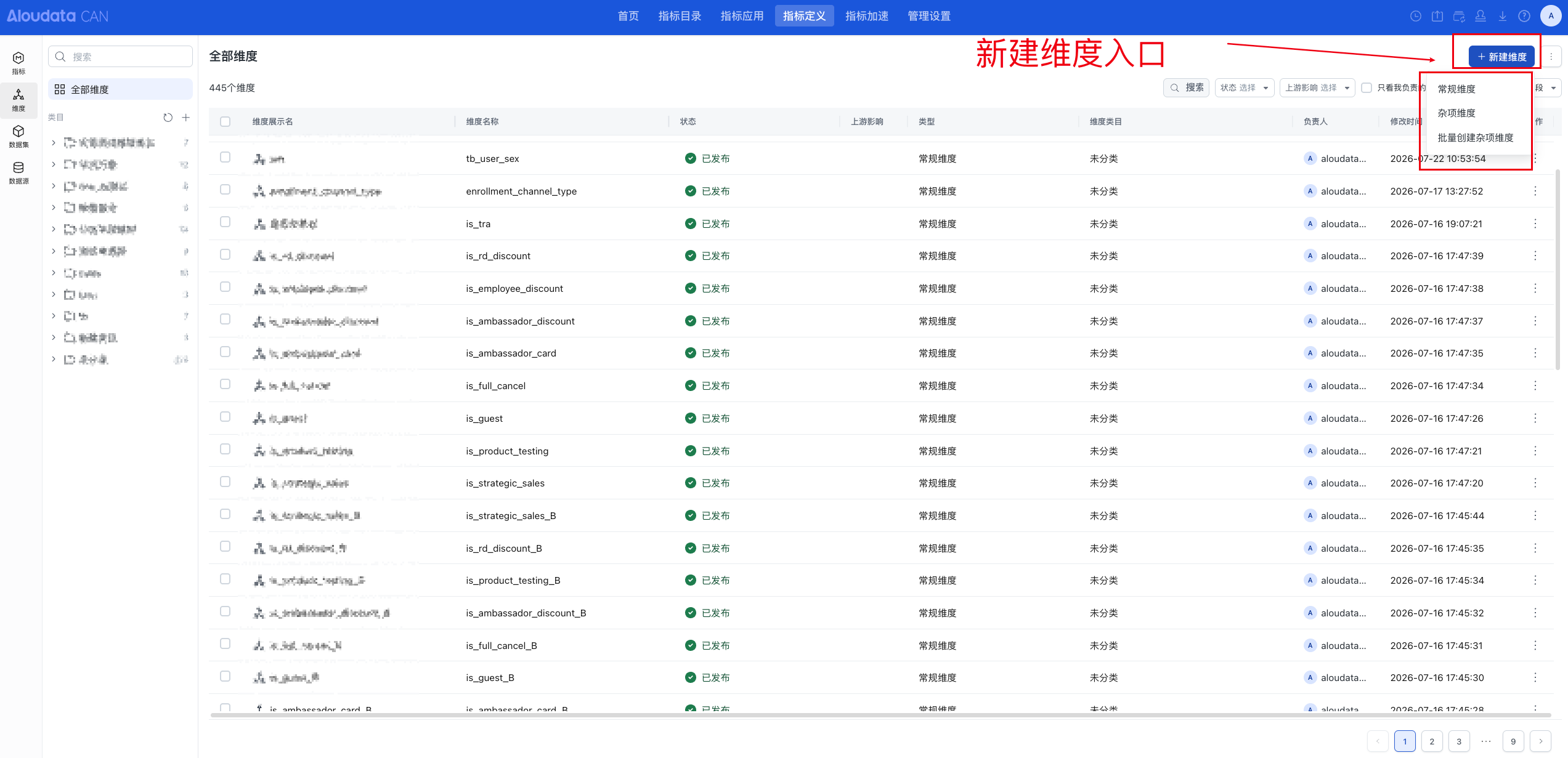Click the horizontal table scrollbar
The image size is (1568, 758).
point(880,716)
